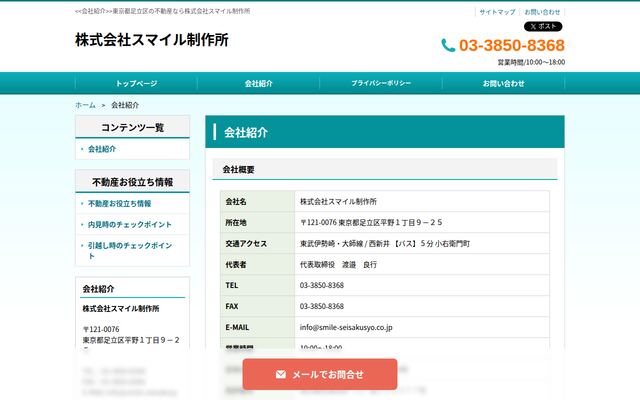
Task: Click 株式会社スマイル制作所 in the 会社名 row
Action: [338, 201]
